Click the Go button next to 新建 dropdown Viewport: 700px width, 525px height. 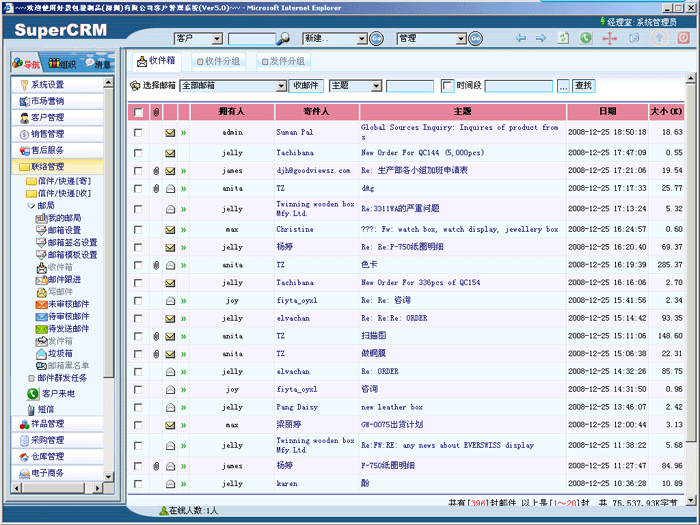pyautogui.click(x=377, y=39)
